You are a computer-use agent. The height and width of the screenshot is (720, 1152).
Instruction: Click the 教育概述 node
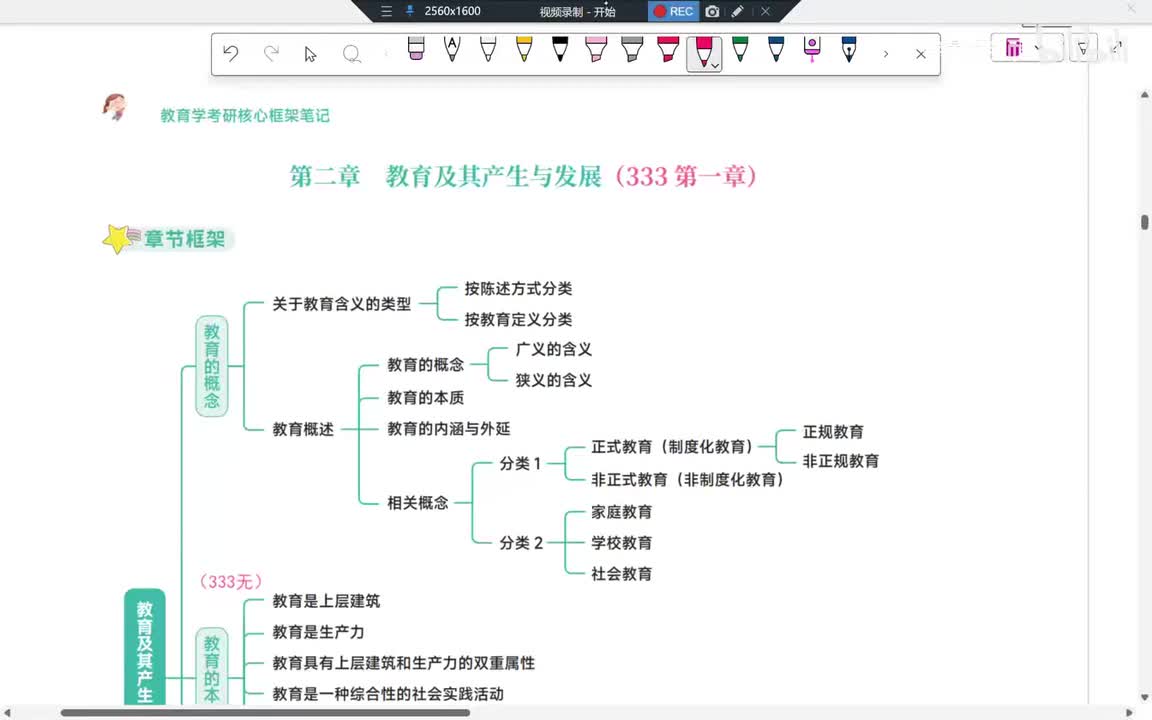point(303,429)
